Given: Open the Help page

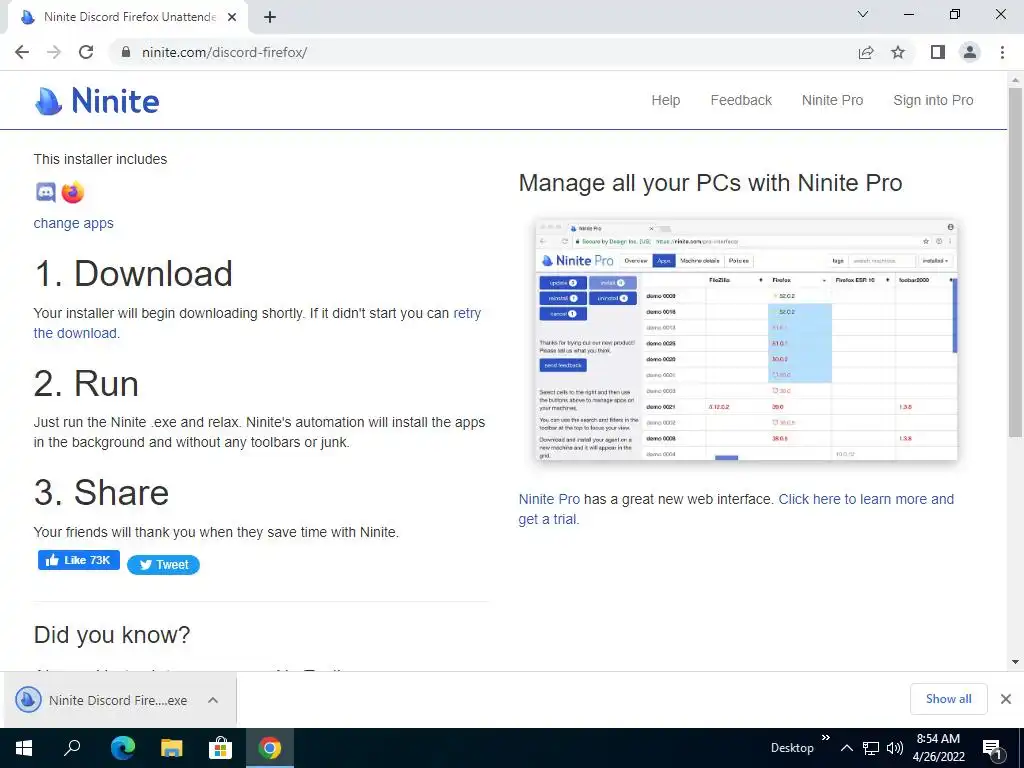Looking at the screenshot, I should [665, 101].
